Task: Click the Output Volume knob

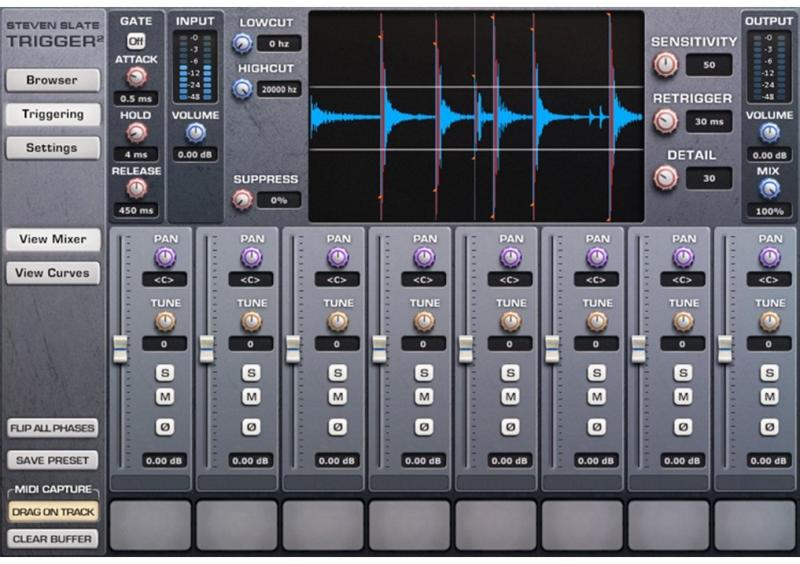Action: tap(769, 133)
